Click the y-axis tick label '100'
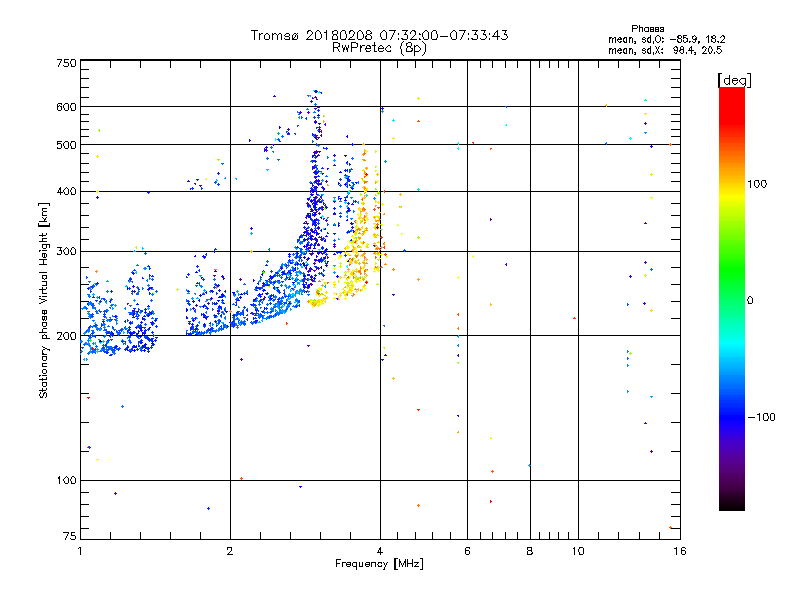The height and width of the screenshot is (600, 800). [x=67, y=481]
